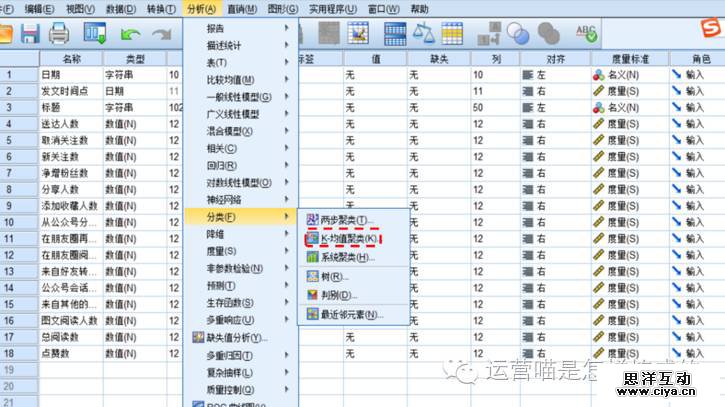Open the 视图(V) View menu

coord(80,9)
